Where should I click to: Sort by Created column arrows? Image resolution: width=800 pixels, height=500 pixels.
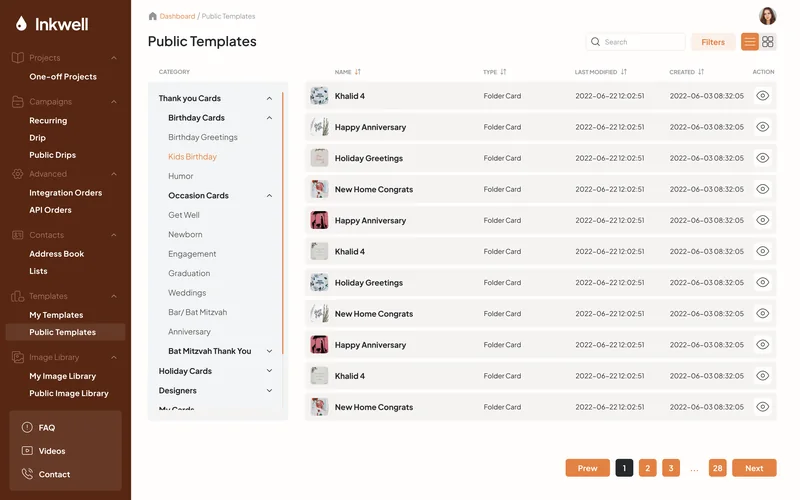[701, 72]
